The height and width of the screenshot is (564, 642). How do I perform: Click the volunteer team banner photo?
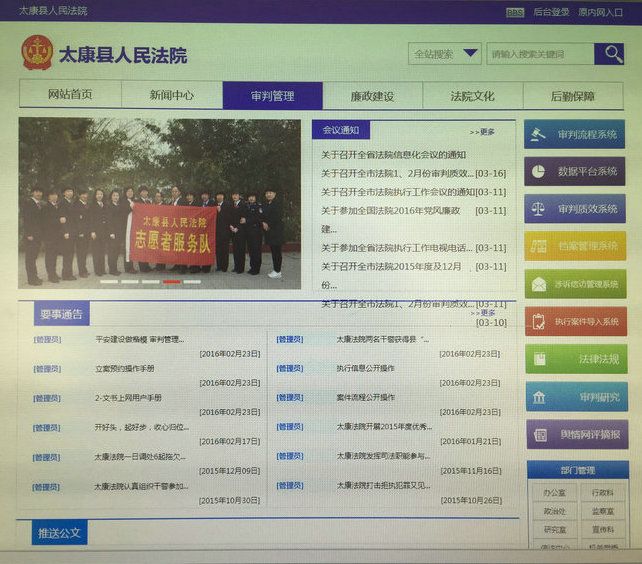[x=160, y=204]
